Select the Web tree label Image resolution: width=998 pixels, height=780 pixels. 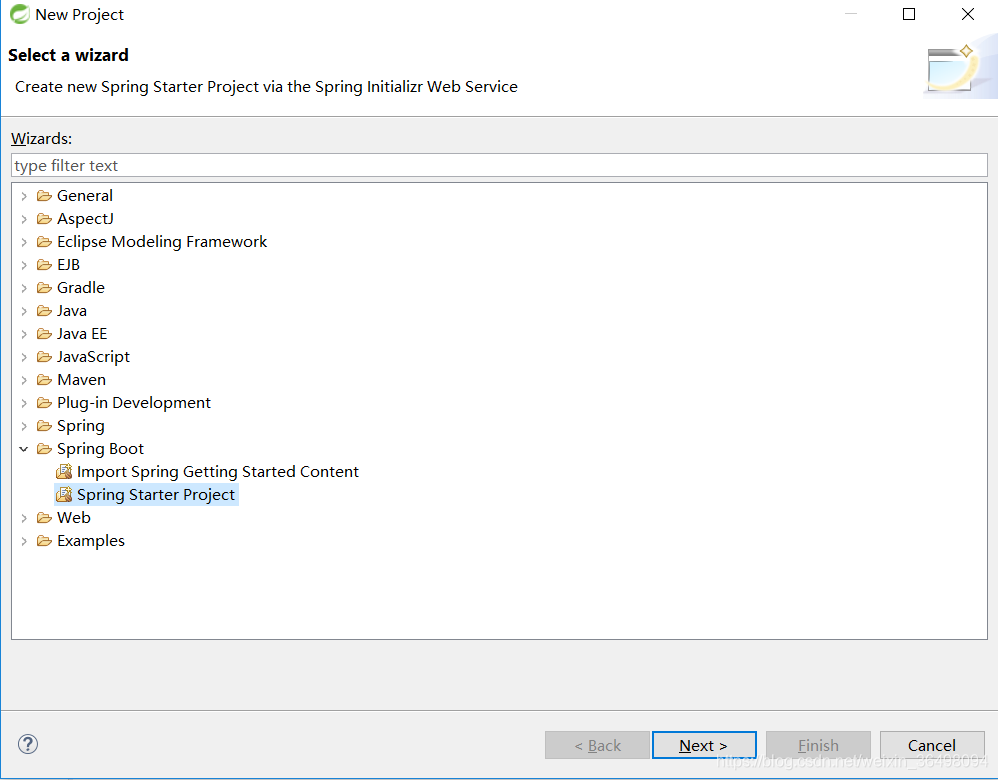click(74, 518)
